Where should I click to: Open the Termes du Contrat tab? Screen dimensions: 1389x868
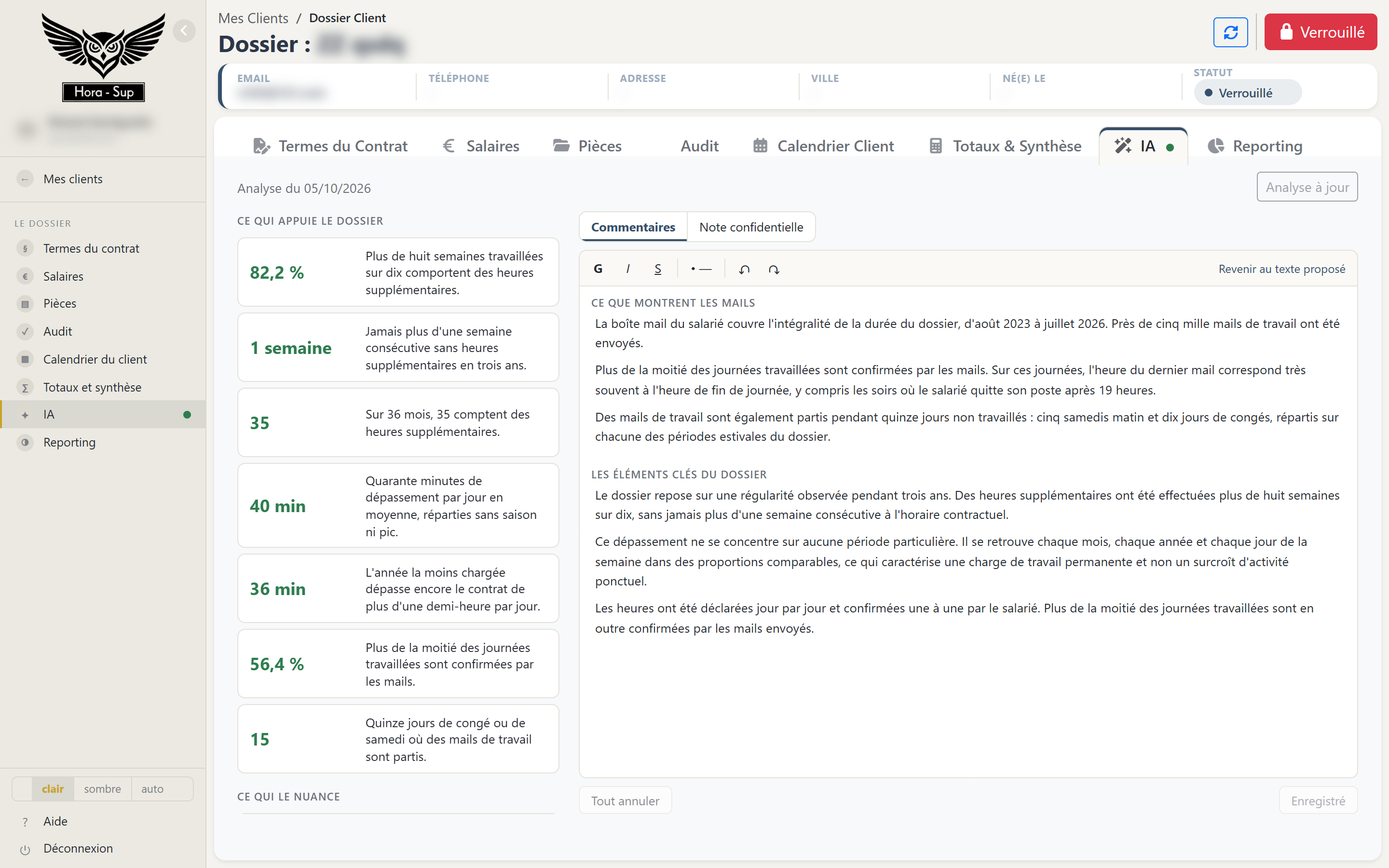(330, 146)
